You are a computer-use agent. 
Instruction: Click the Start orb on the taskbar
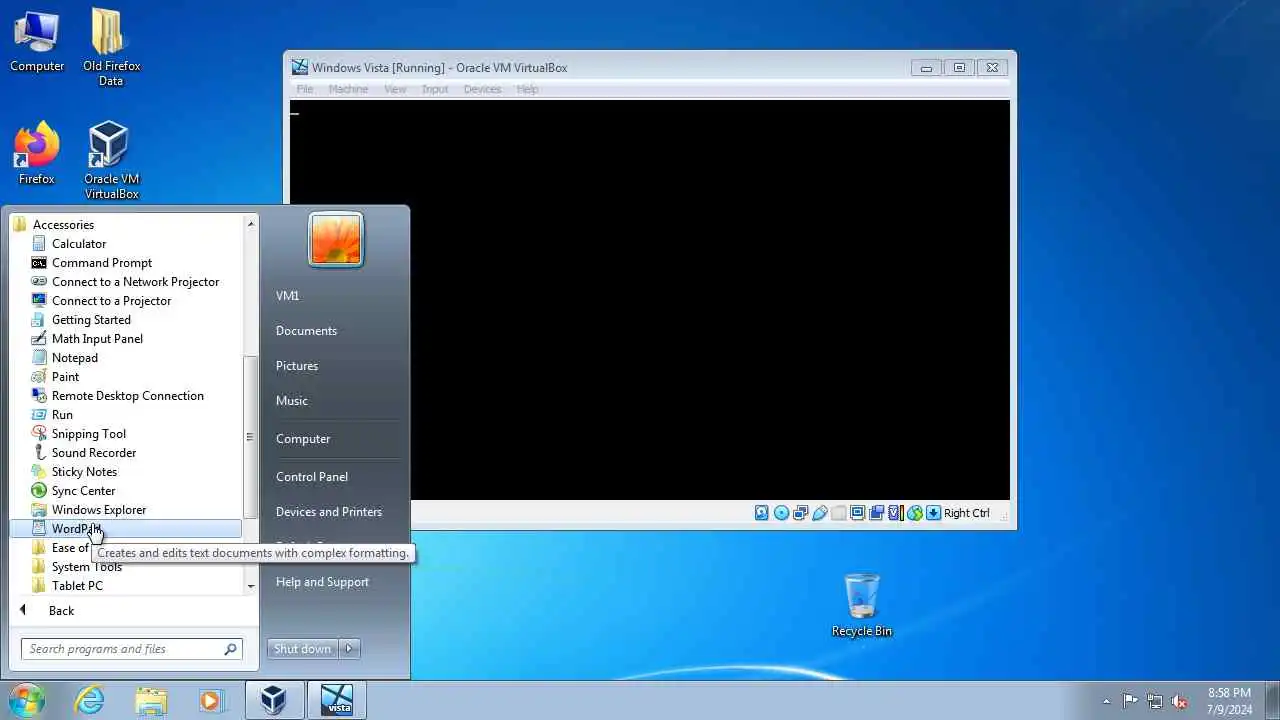[26, 700]
